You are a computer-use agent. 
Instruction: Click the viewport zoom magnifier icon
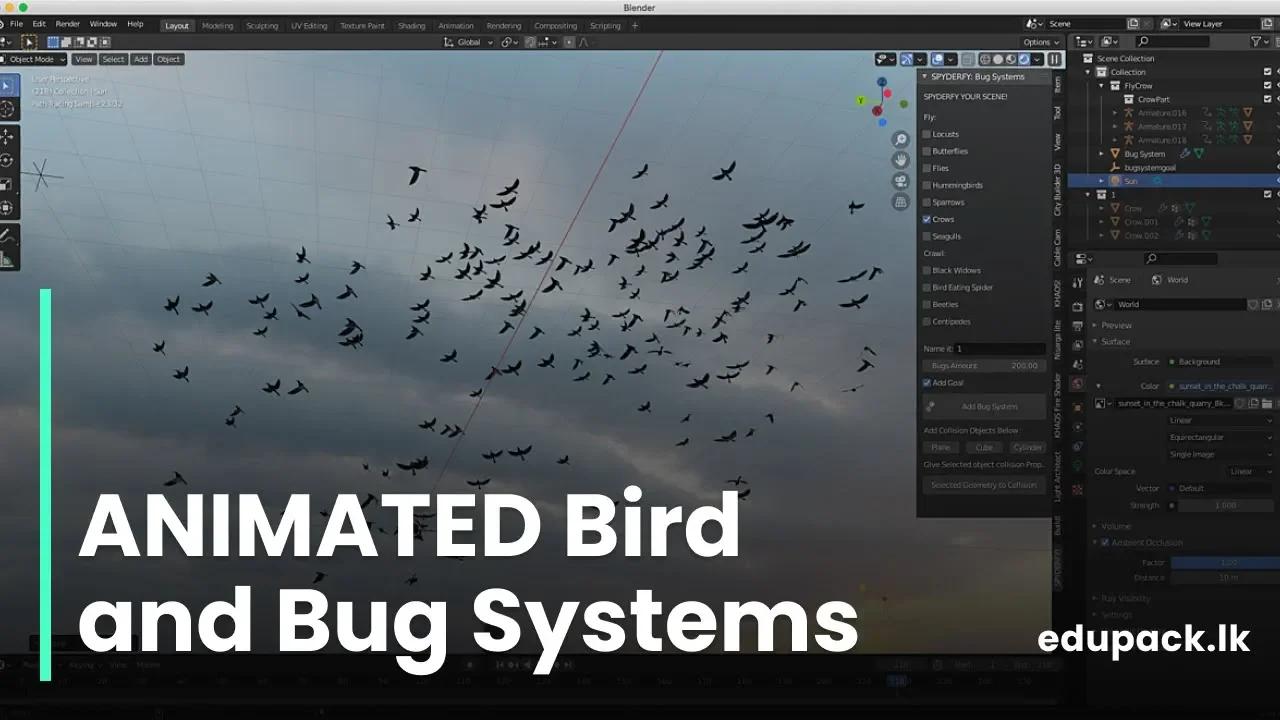click(899, 139)
